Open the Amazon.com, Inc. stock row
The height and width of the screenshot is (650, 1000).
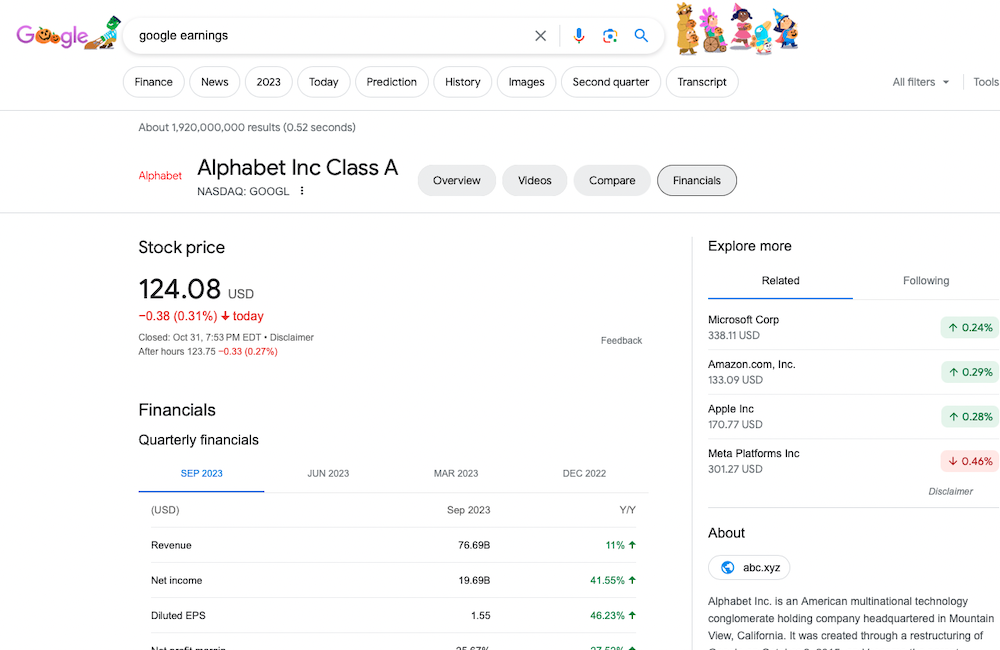pyautogui.click(x=853, y=372)
